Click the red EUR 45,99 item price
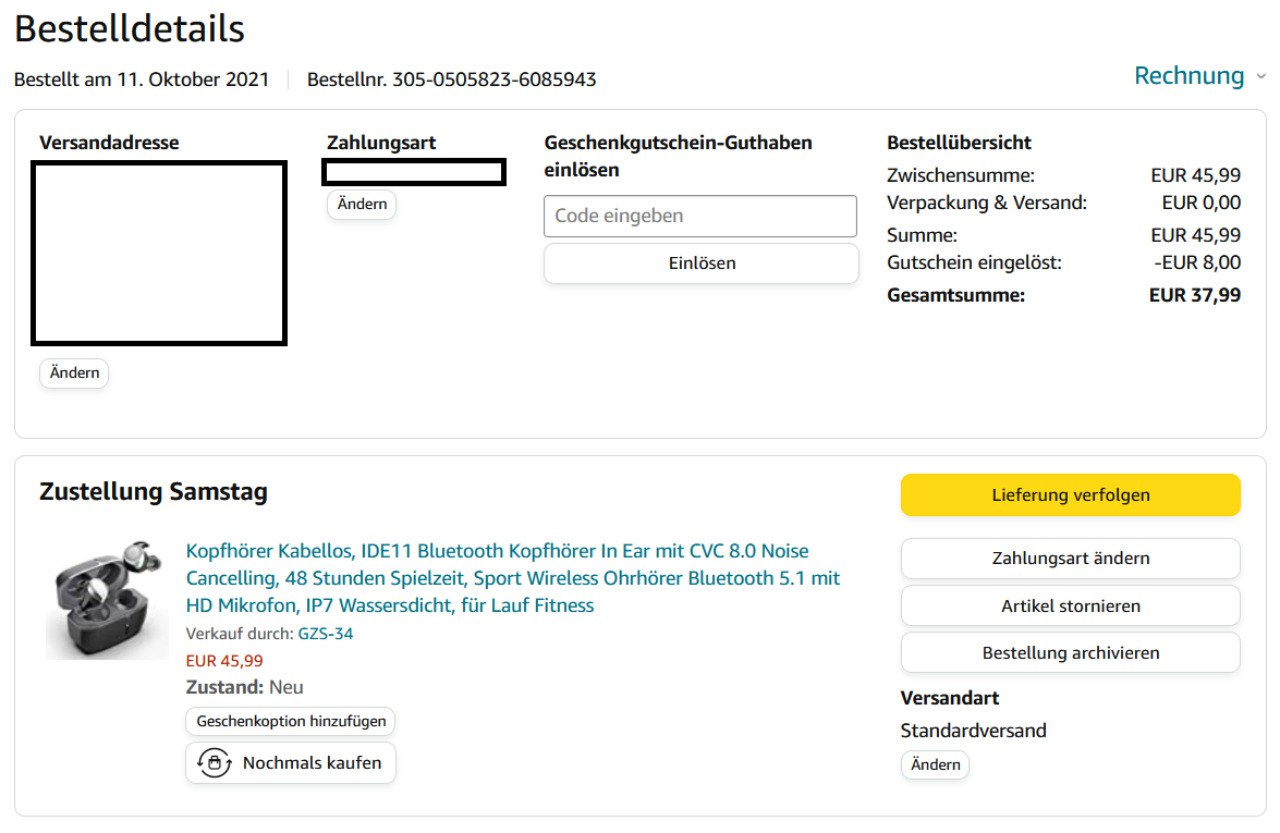The width and height of the screenshot is (1280, 833). 224,661
